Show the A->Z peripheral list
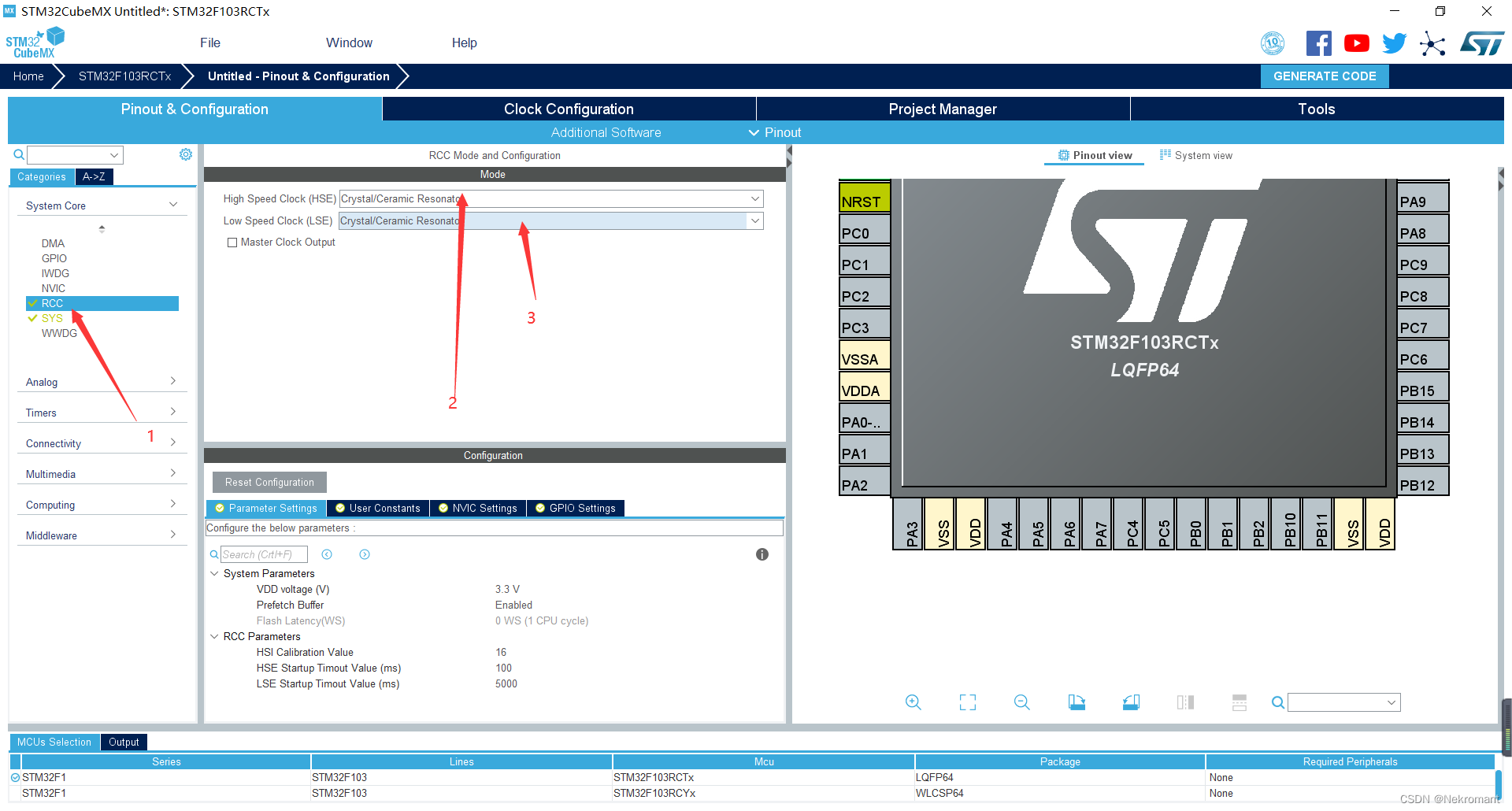The width and height of the screenshot is (1512, 811). (x=94, y=176)
